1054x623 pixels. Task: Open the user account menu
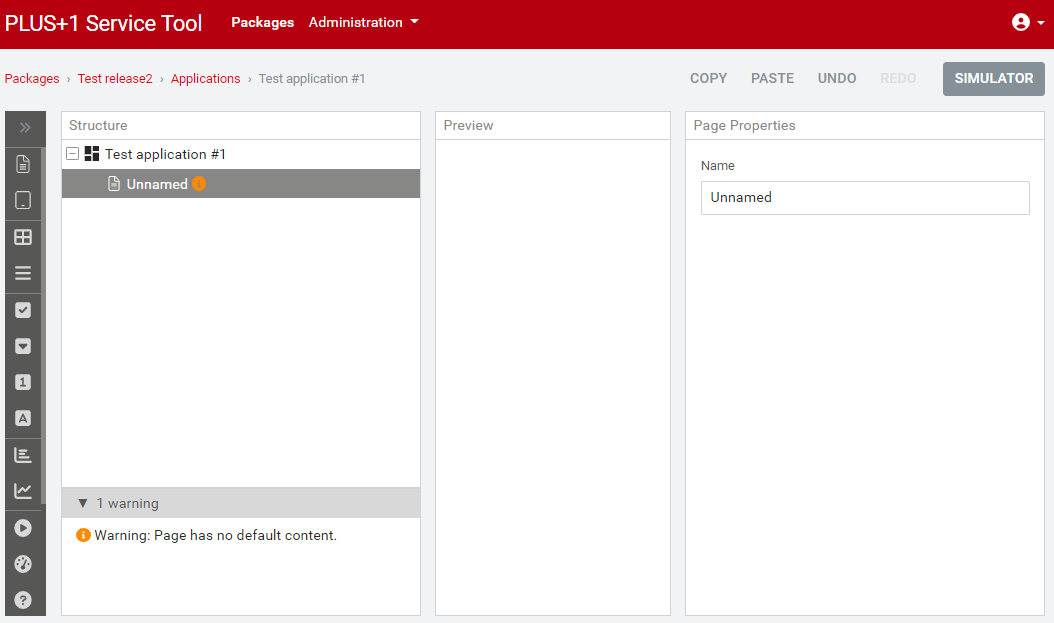(x=1019, y=21)
